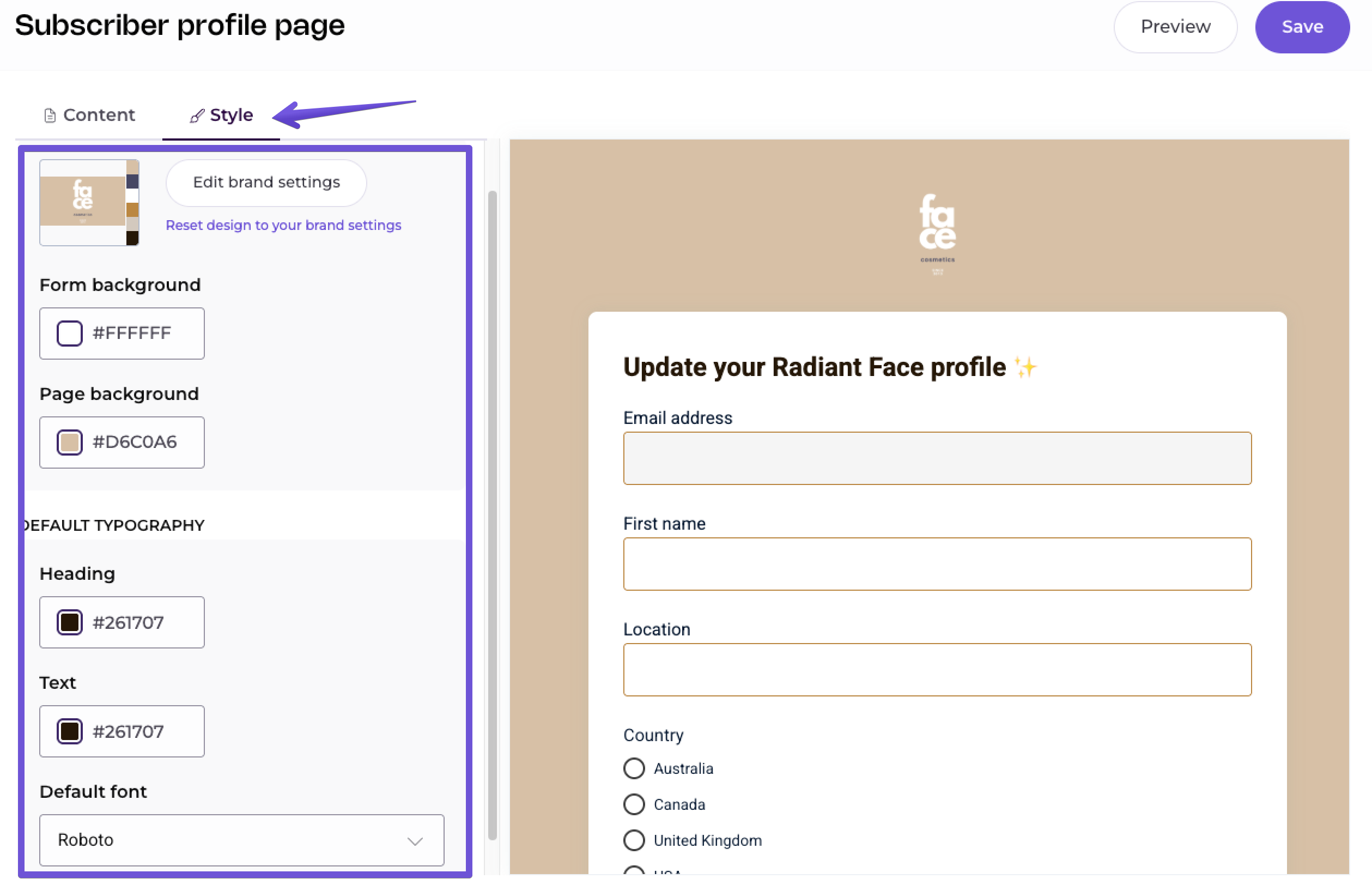Click the Roboto dropdown chevron arrow
Viewport: 1372px width, 885px height.
[x=415, y=841]
